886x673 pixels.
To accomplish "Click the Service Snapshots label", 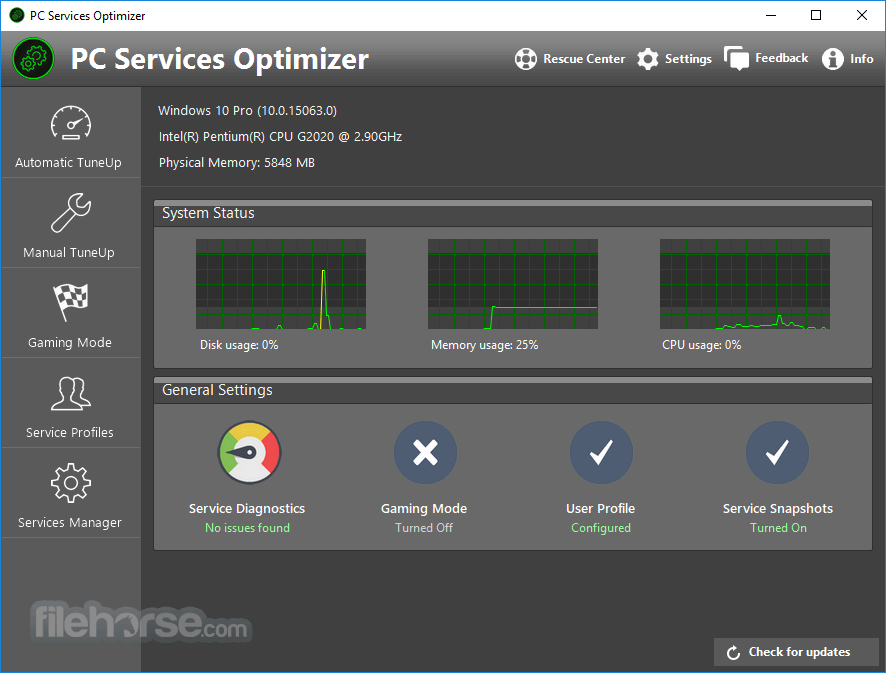I will click(778, 509).
